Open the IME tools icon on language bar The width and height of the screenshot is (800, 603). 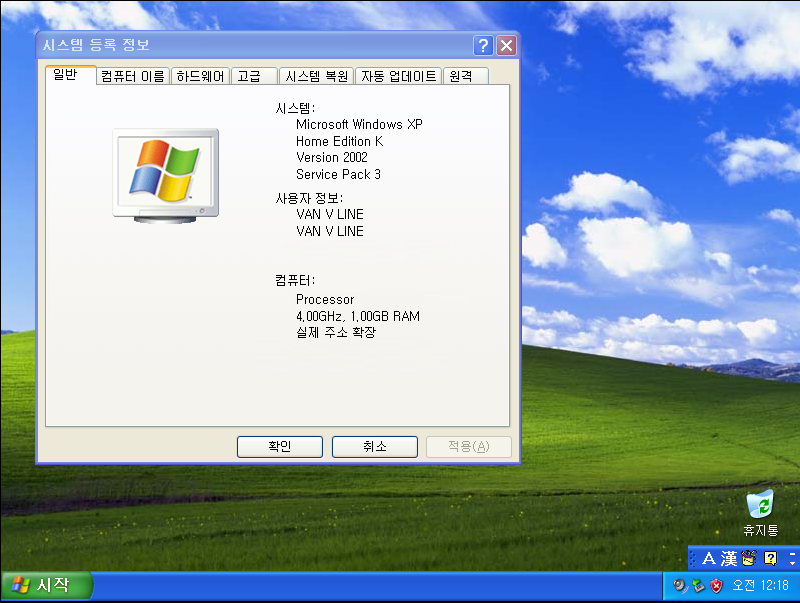point(749,558)
